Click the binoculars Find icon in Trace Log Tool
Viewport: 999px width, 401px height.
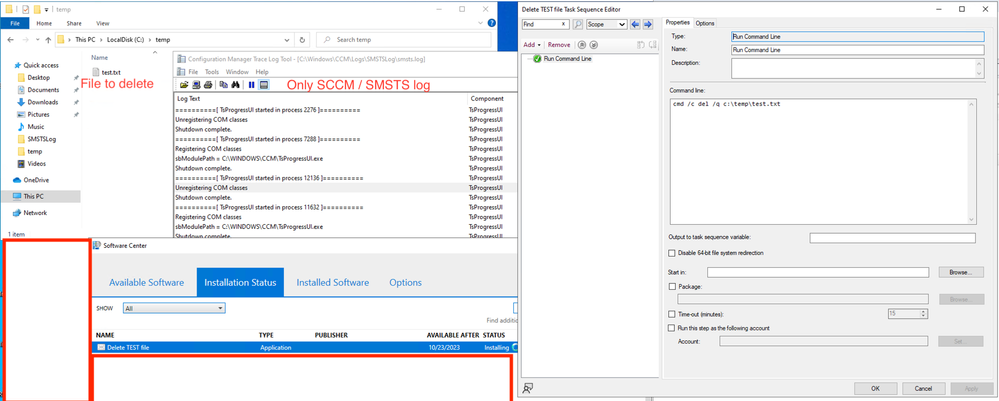[235, 84]
